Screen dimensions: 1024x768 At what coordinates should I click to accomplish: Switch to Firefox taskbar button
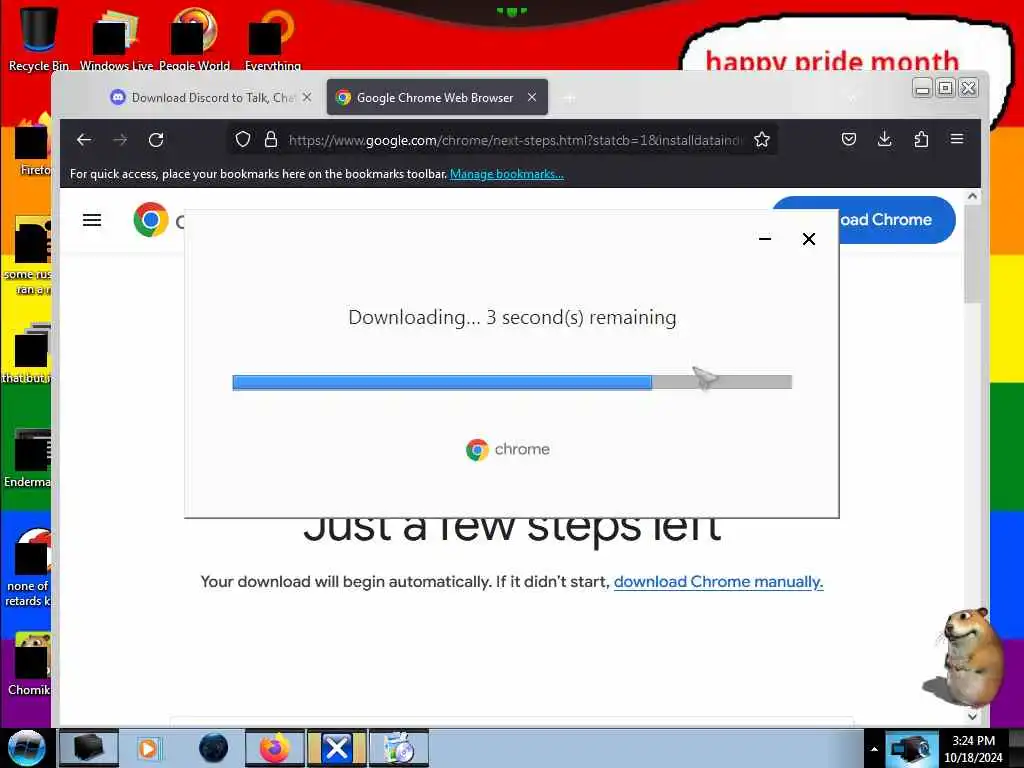[275, 748]
